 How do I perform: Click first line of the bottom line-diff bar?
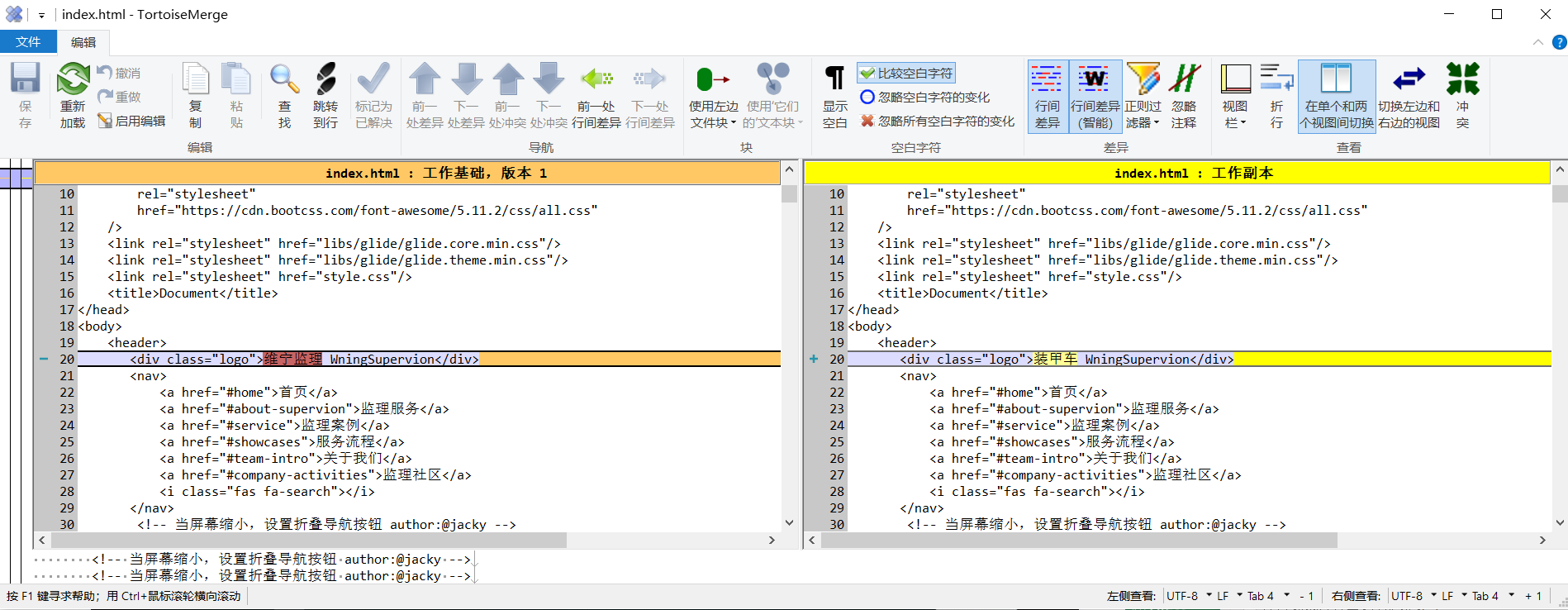click(254, 559)
